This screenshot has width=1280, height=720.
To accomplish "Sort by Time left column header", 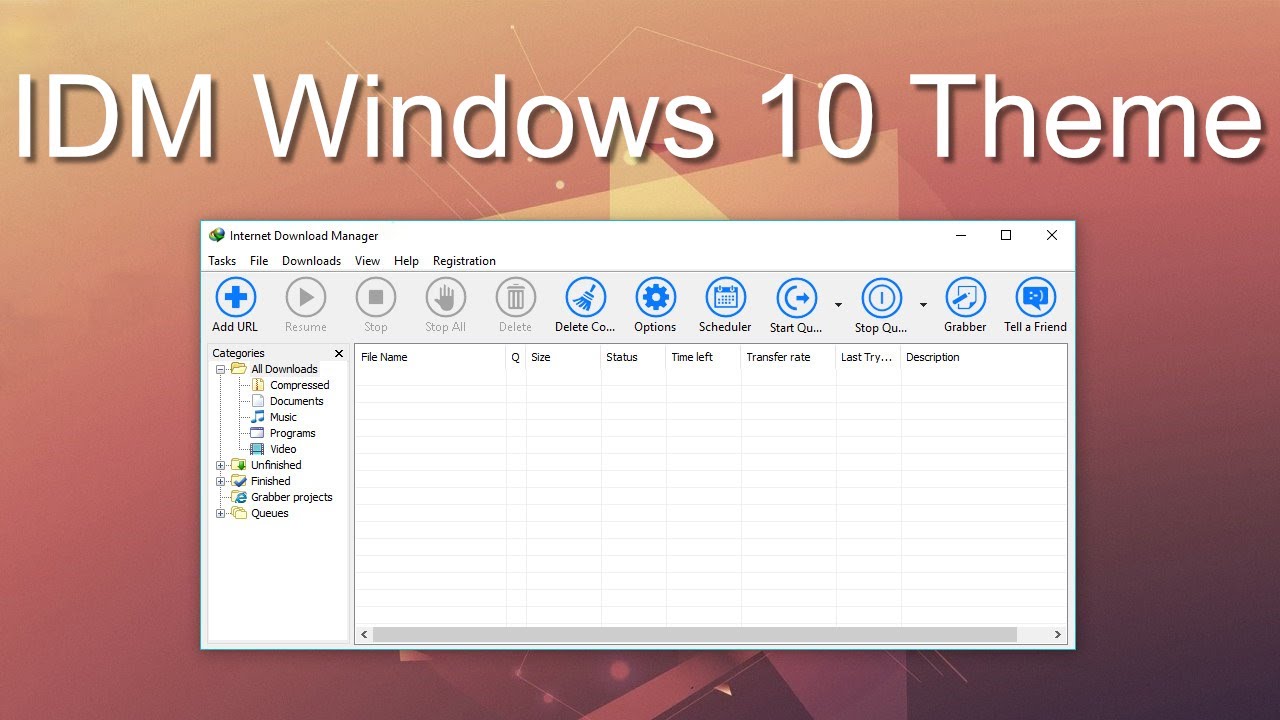I will (703, 357).
